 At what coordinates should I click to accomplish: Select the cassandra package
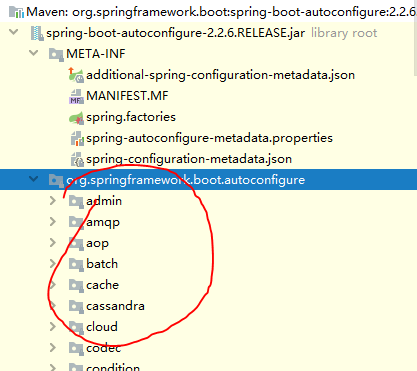point(115,306)
